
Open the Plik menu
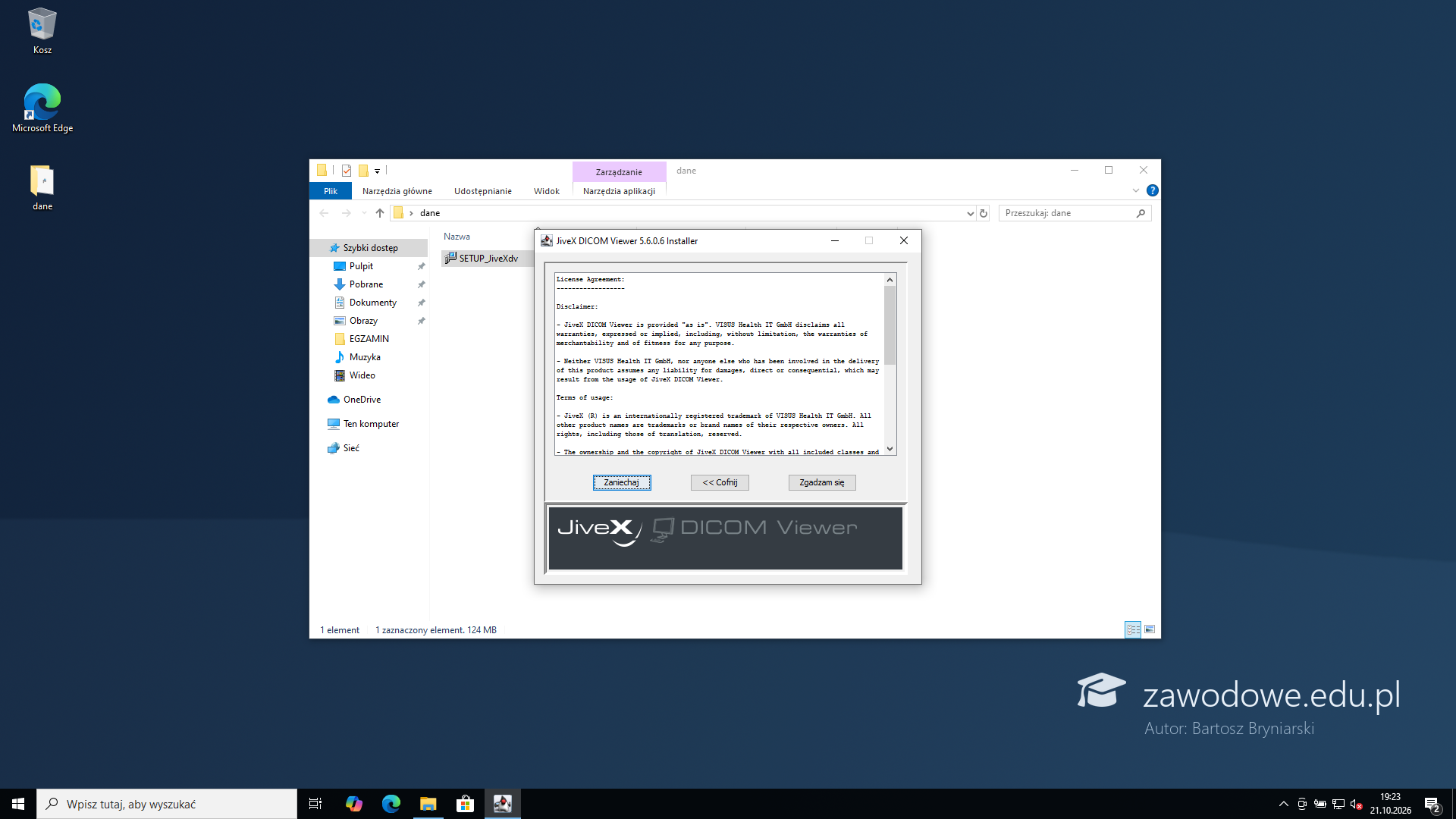[x=331, y=191]
